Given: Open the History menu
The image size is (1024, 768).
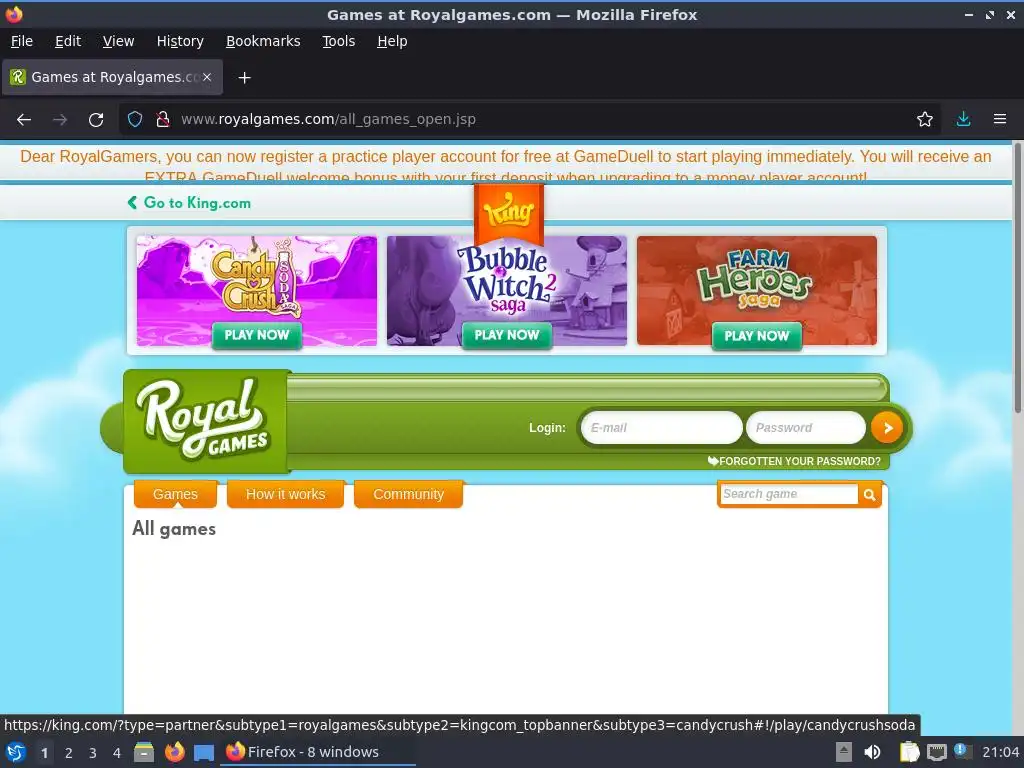Looking at the screenshot, I should pyautogui.click(x=180, y=41).
